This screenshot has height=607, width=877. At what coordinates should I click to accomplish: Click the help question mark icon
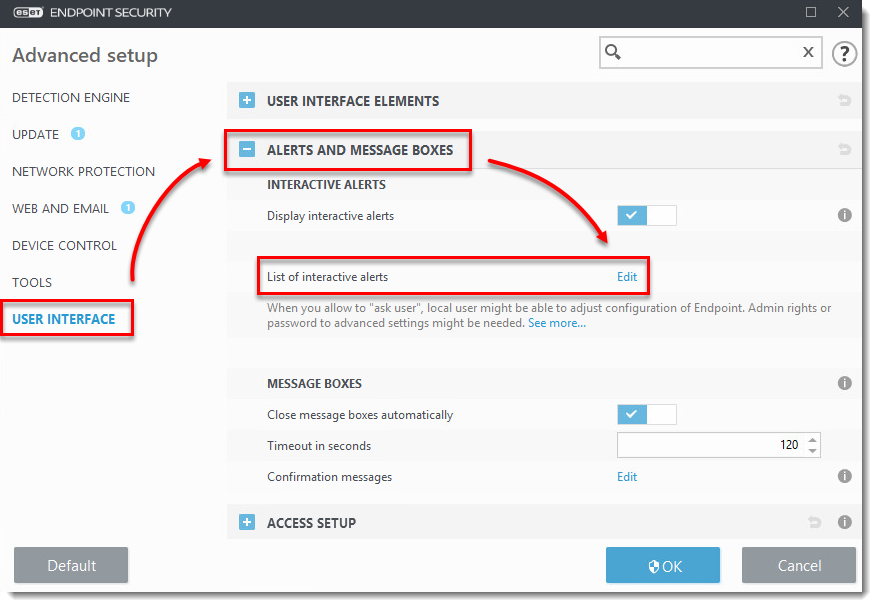click(845, 54)
